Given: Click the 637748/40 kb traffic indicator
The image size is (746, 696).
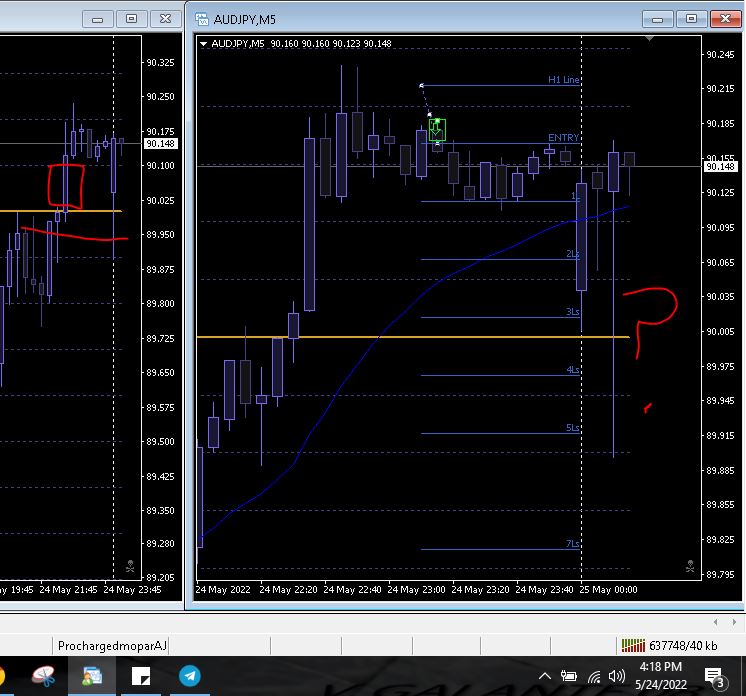Looking at the screenshot, I should (x=683, y=646).
